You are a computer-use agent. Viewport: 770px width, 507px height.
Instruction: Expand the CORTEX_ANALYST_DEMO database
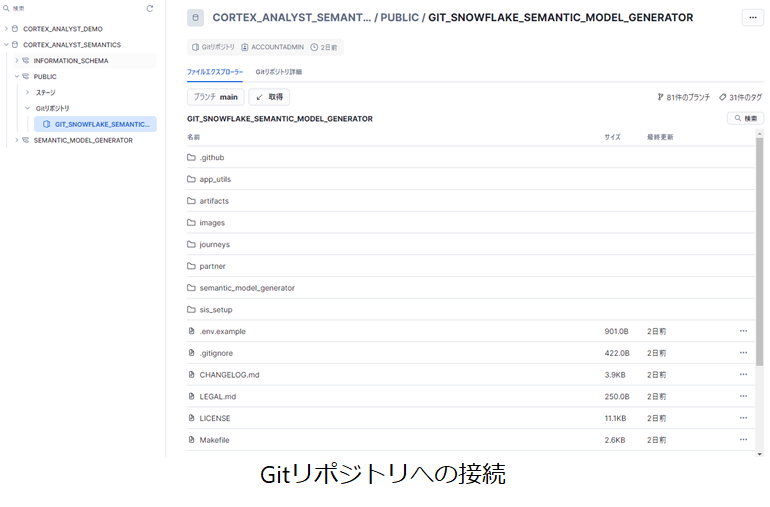coord(6,29)
